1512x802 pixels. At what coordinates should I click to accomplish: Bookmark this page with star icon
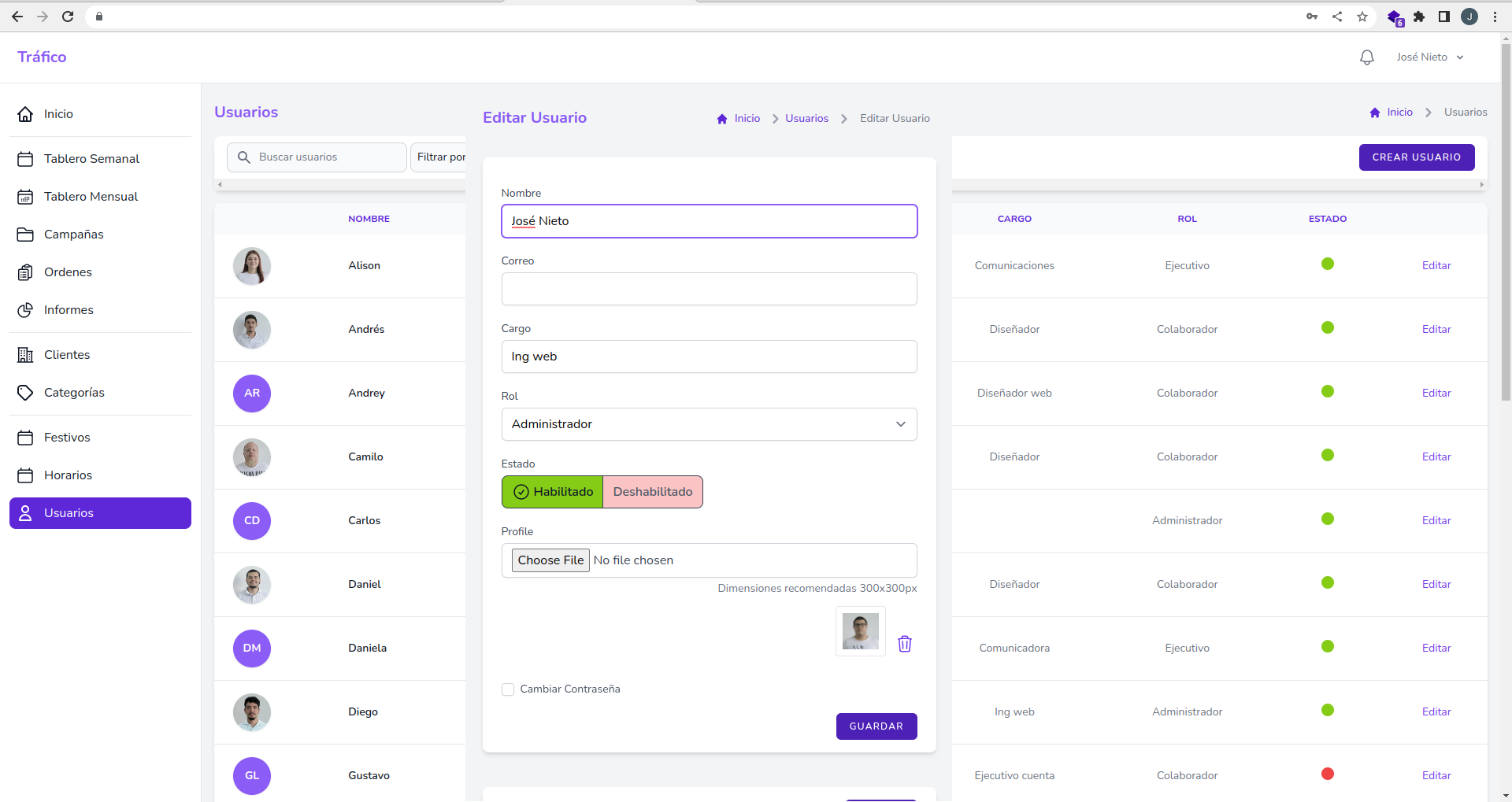[x=1362, y=17]
